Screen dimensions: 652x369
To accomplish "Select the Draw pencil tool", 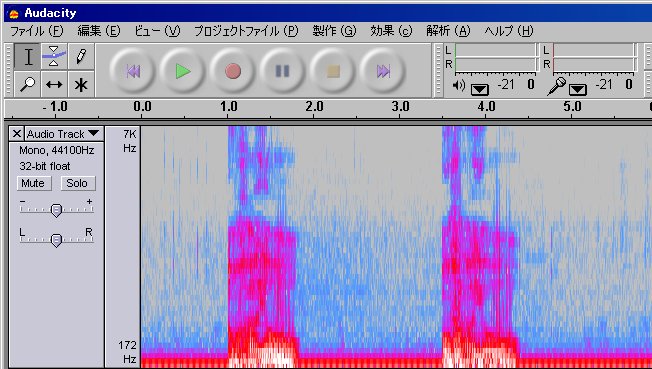I will tap(81, 57).
